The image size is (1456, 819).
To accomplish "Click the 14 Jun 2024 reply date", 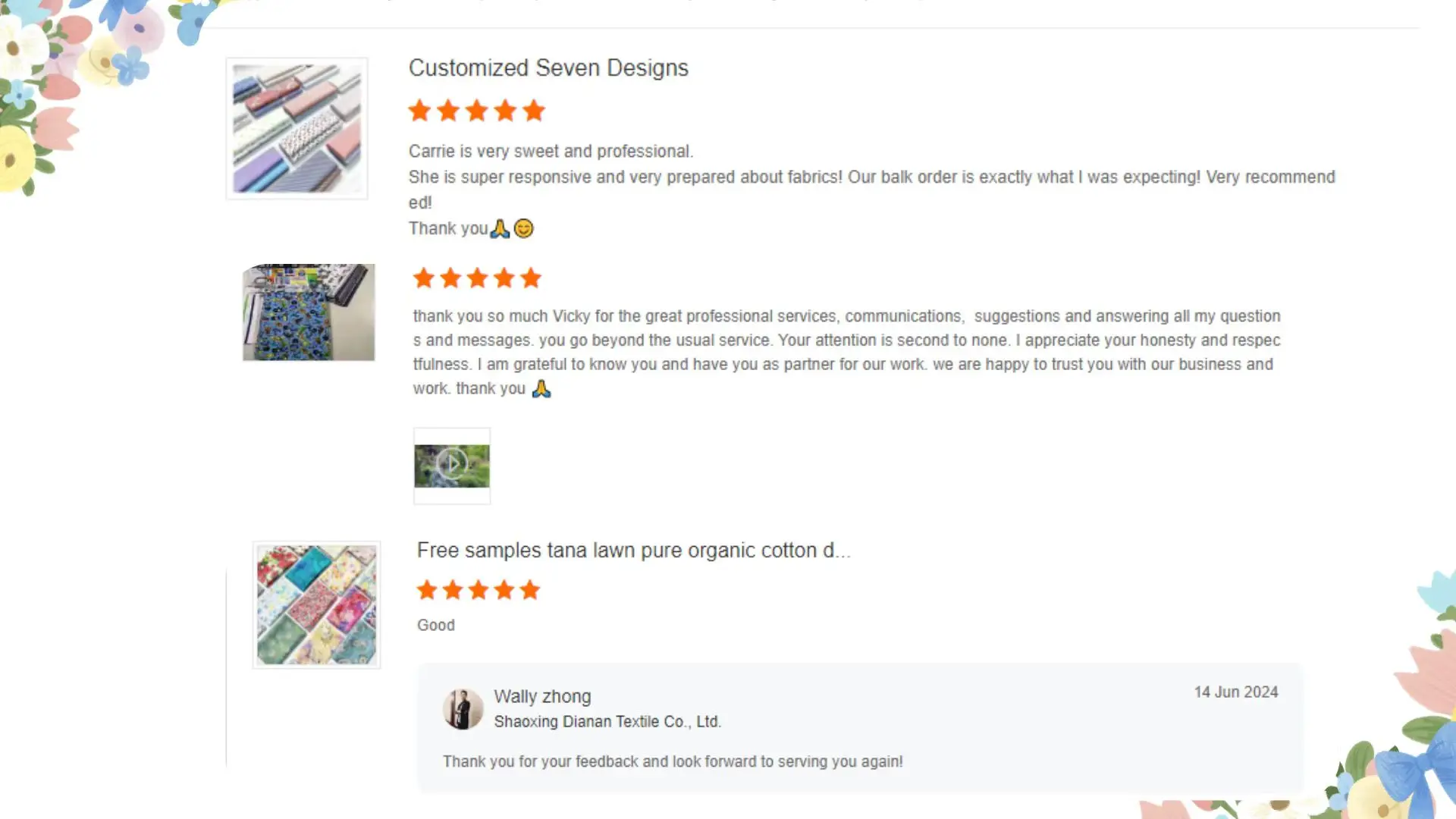I will tap(1235, 692).
